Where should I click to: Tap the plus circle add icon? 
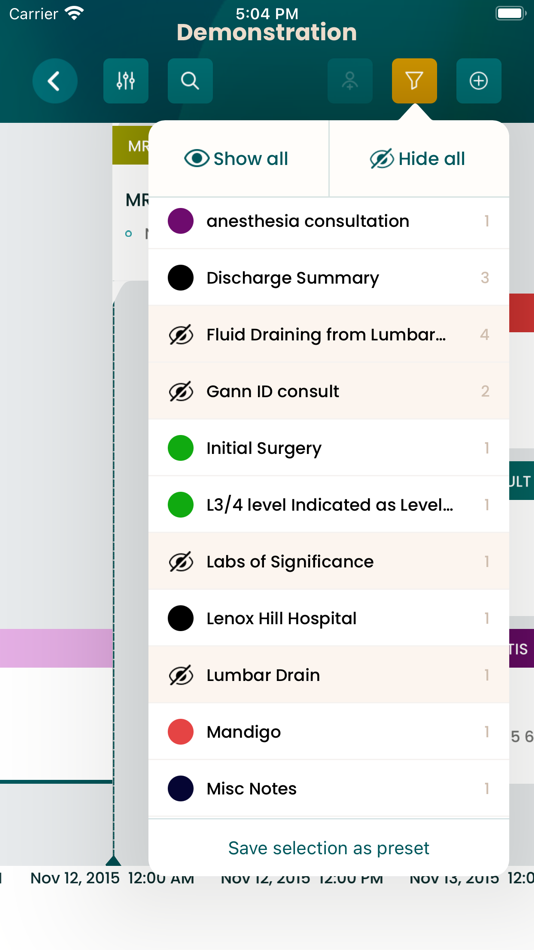click(479, 81)
